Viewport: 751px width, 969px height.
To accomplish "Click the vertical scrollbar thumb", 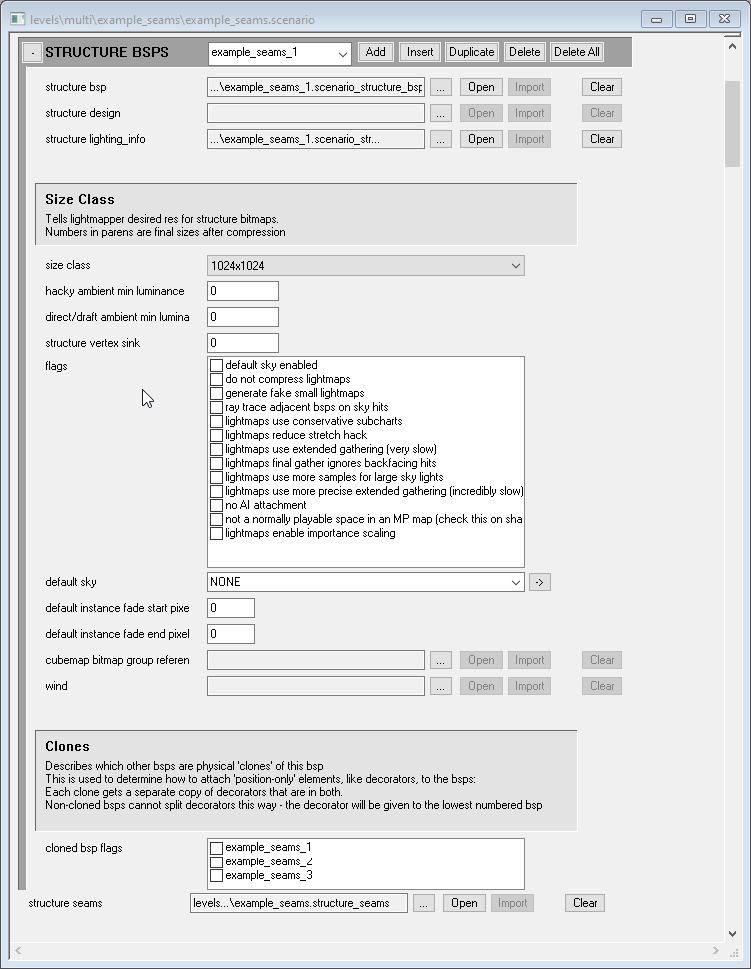I will [x=732, y=124].
